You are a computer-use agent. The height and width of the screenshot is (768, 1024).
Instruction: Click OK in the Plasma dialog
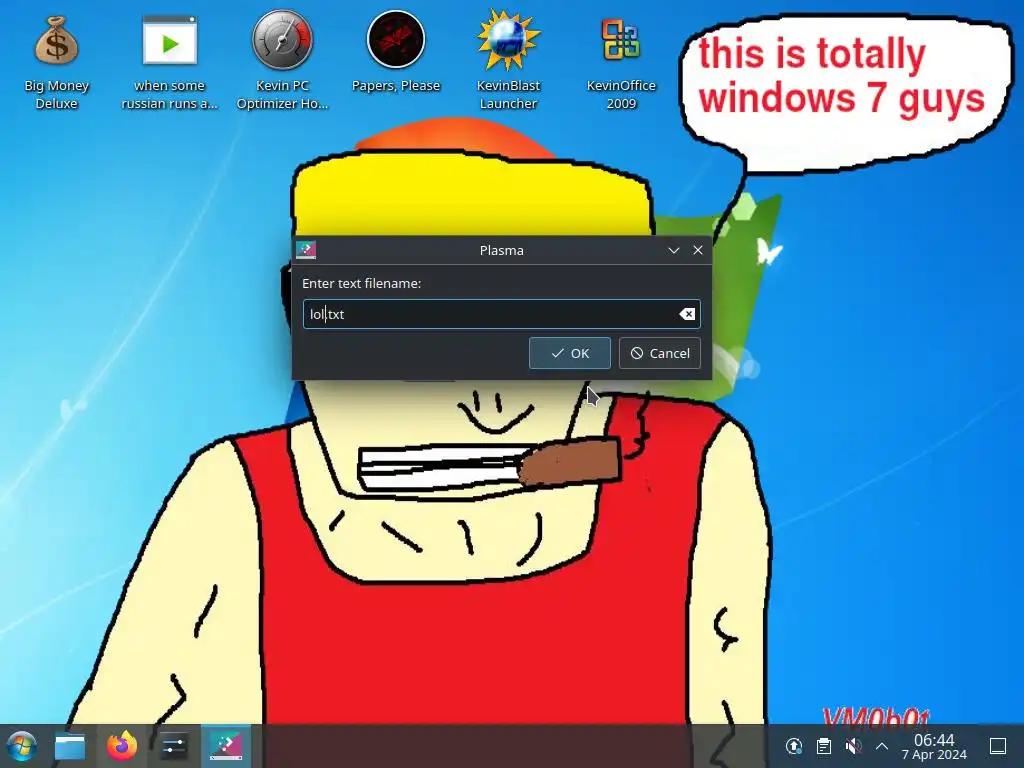569,353
